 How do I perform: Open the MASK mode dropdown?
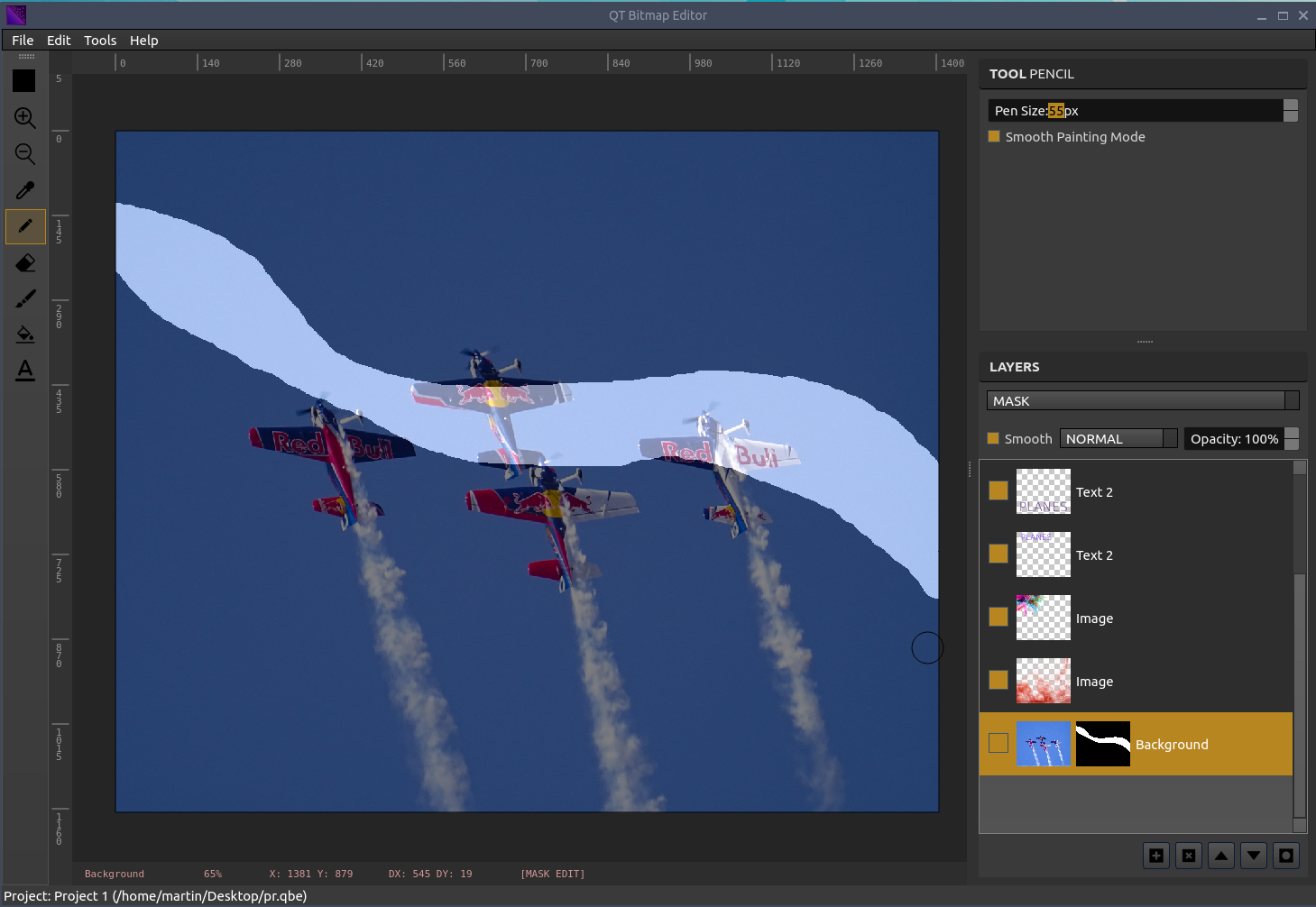(x=1143, y=401)
